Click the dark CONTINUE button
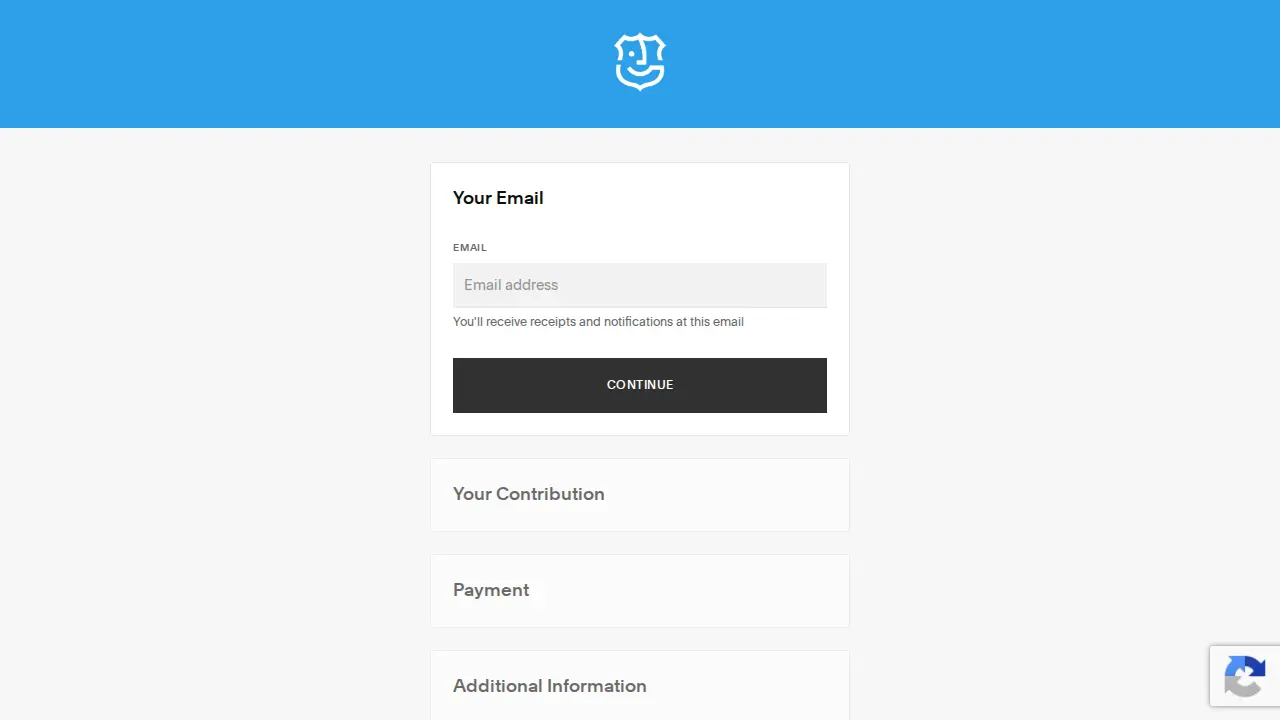 pyautogui.click(x=640, y=385)
